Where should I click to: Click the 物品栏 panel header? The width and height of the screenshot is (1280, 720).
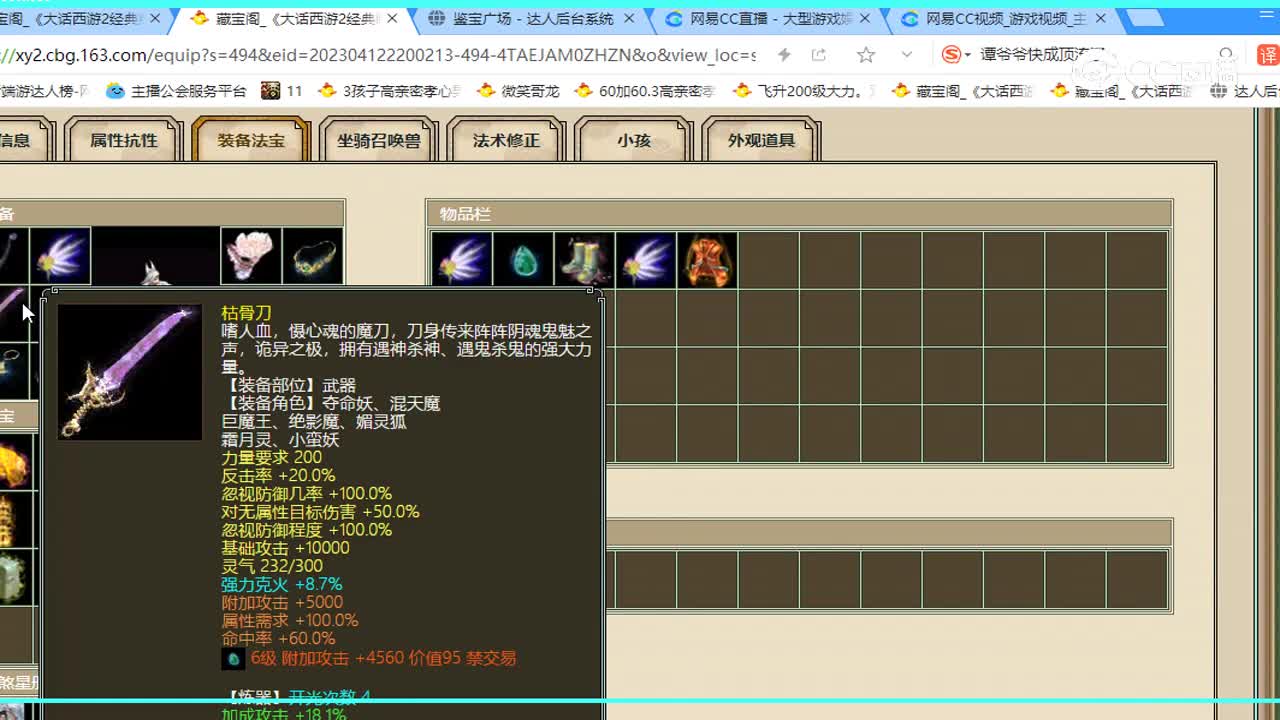pyautogui.click(x=799, y=214)
